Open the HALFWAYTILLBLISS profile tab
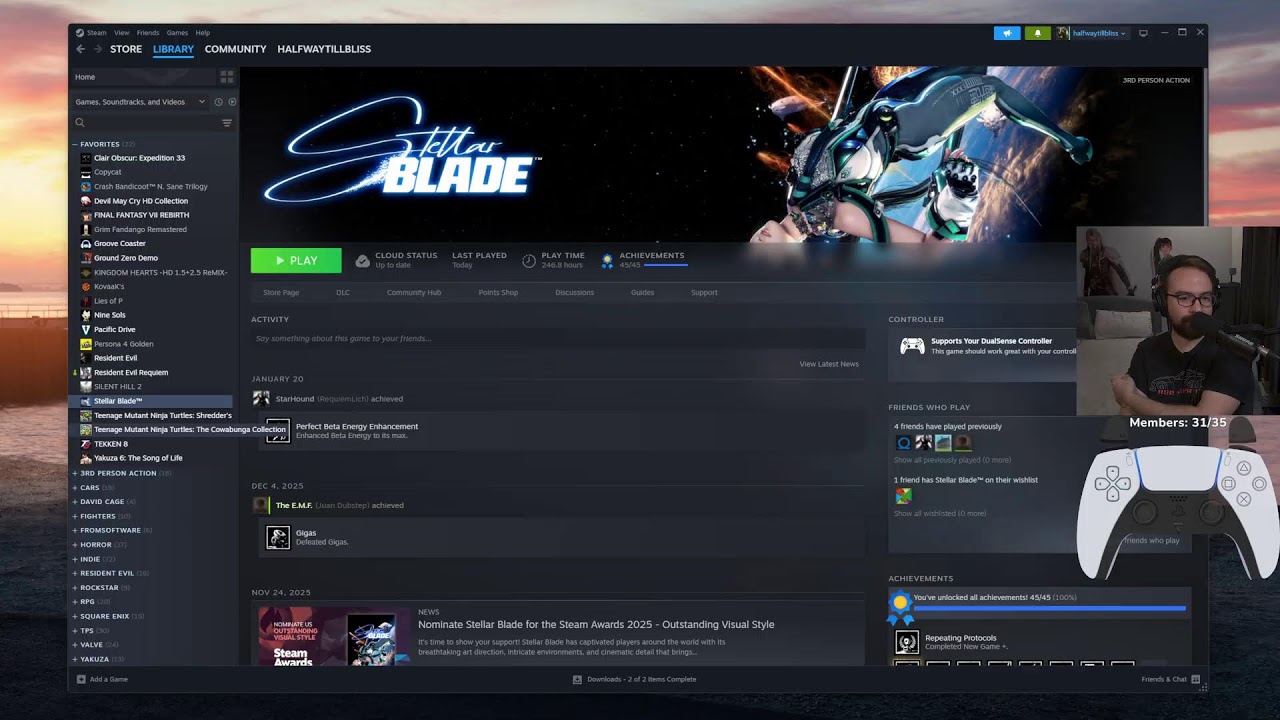The height and width of the screenshot is (720, 1280). coord(324,49)
